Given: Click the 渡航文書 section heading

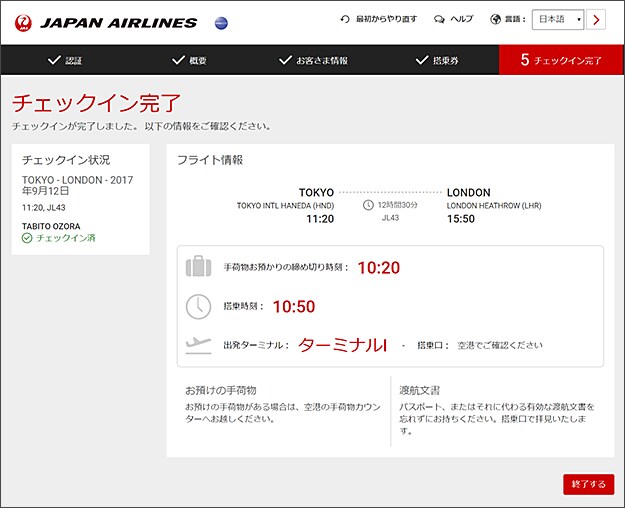Looking at the screenshot, I should [420, 390].
